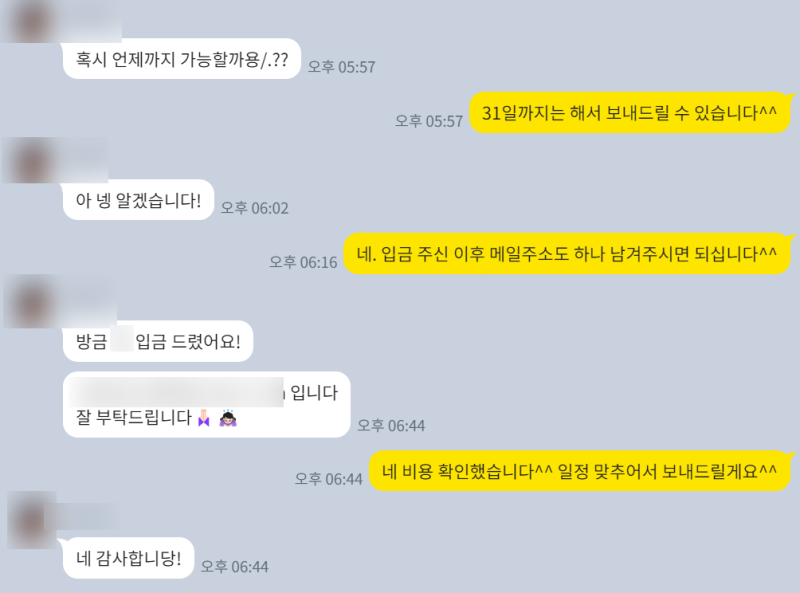Select the message '혹시 언제까지 가능할까용/.??'
This screenshot has width=800, height=593.
[x=182, y=59]
